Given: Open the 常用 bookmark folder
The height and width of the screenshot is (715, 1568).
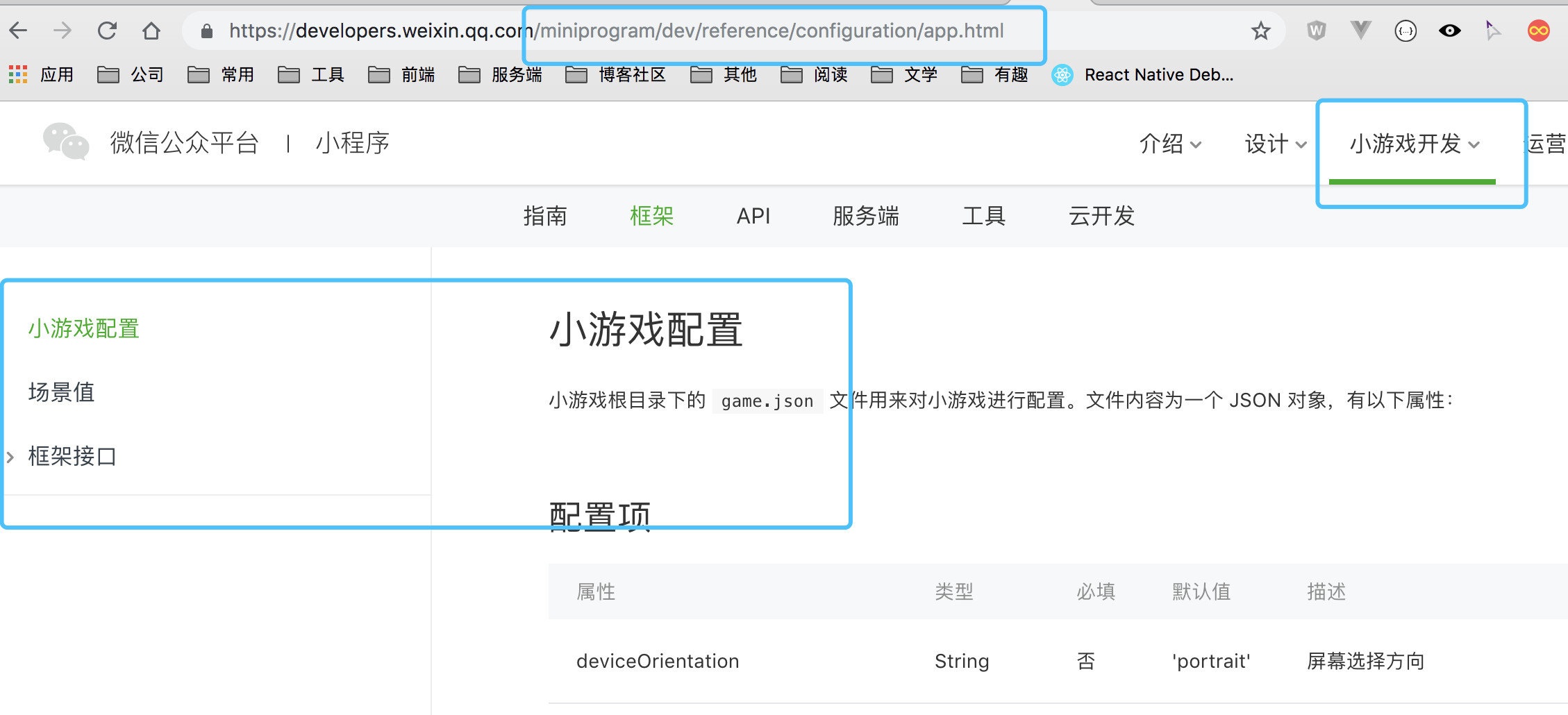Looking at the screenshot, I should [x=221, y=74].
